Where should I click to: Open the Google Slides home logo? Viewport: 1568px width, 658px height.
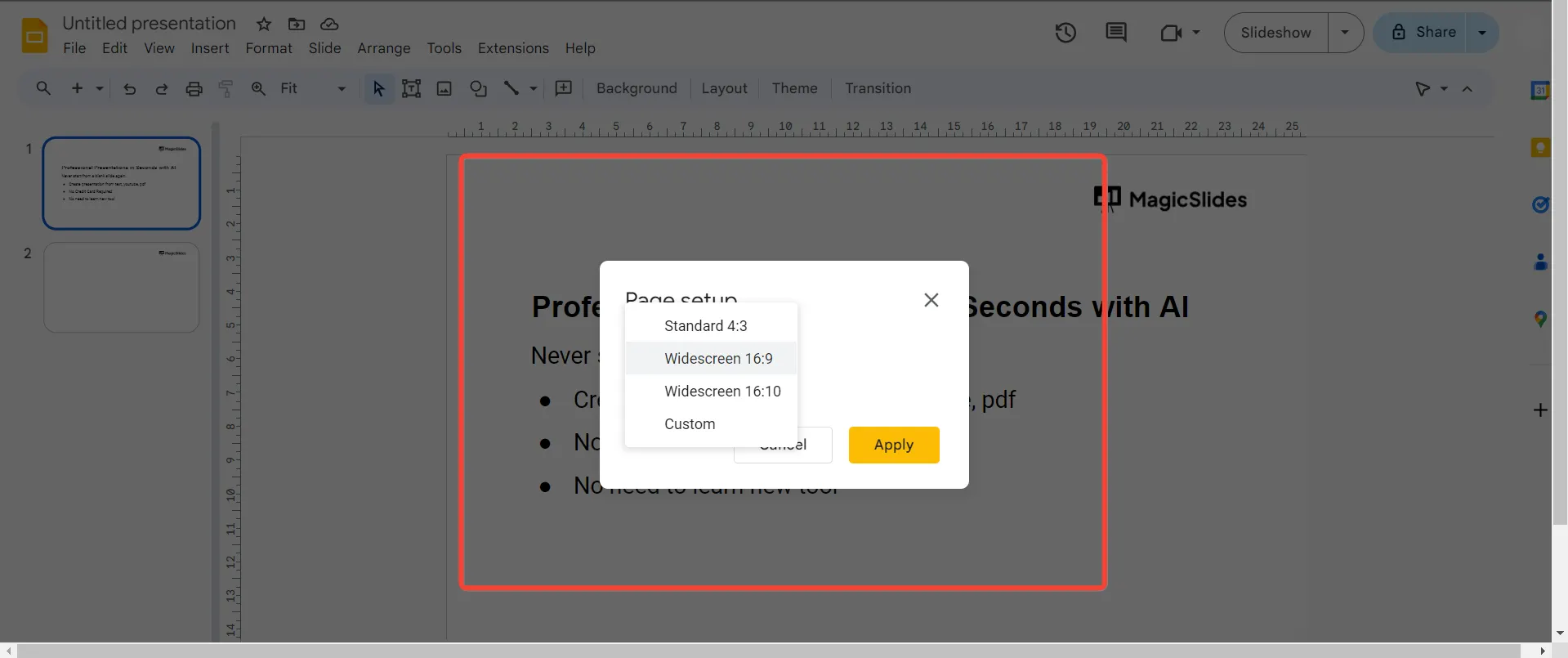[34, 36]
